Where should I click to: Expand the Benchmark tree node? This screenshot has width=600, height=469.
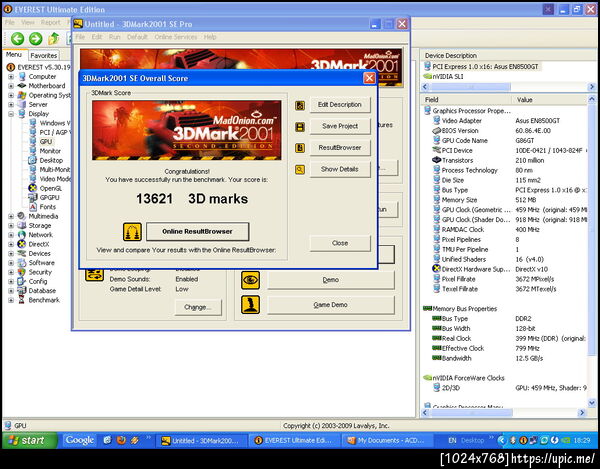coord(11,300)
